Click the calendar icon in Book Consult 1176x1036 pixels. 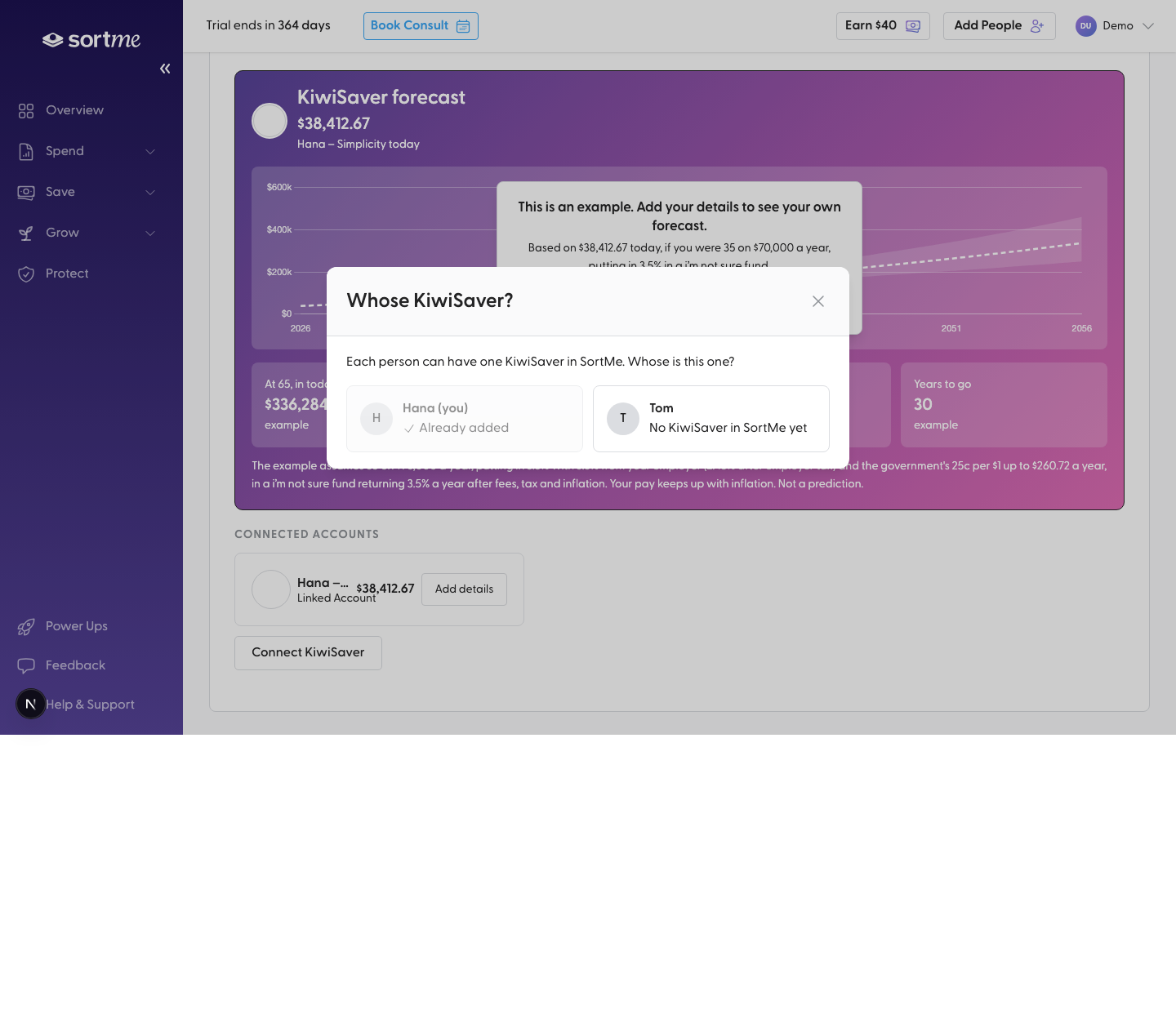[463, 26]
